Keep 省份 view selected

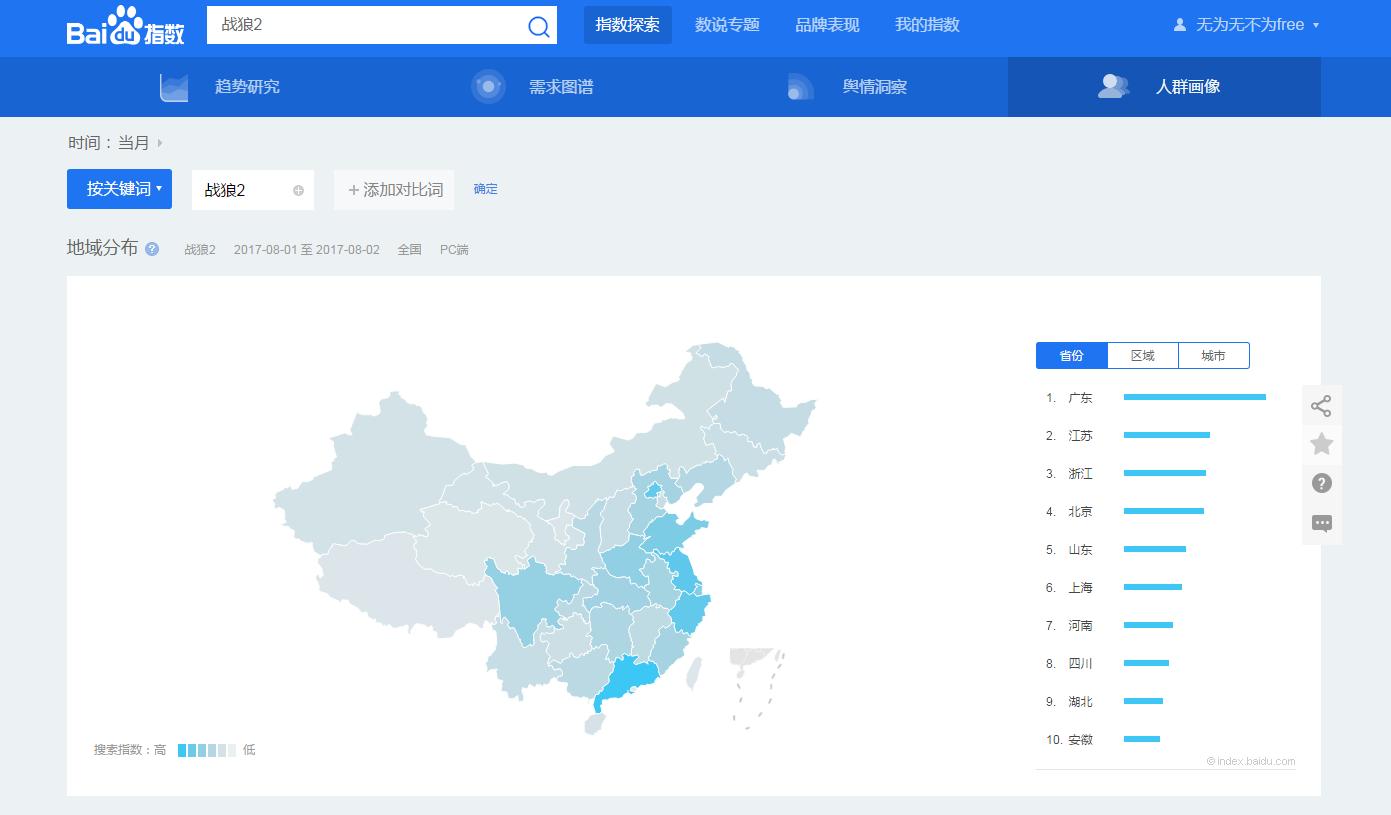[x=1071, y=355]
